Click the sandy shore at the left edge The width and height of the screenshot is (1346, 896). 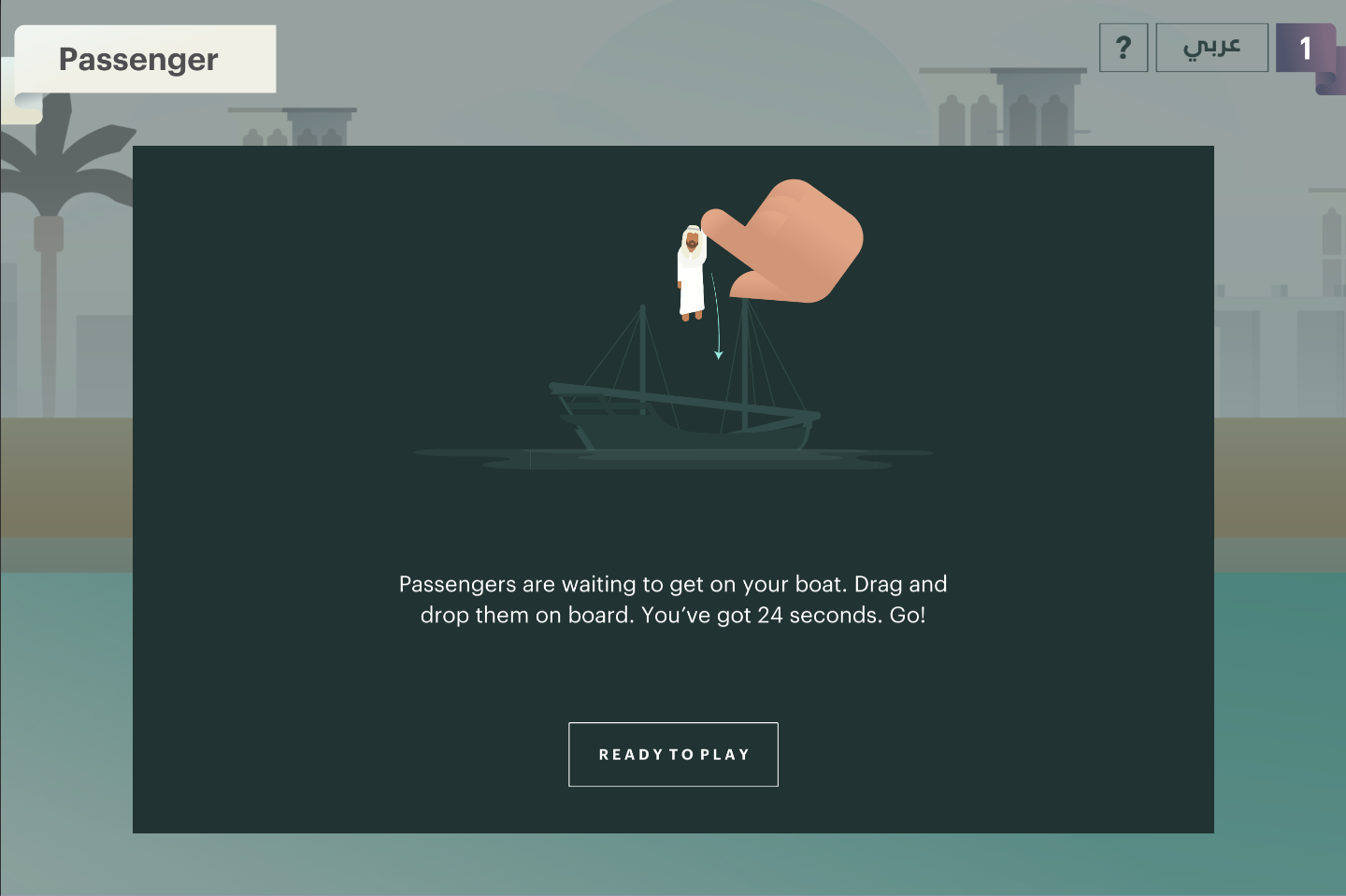tap(65, 476)
